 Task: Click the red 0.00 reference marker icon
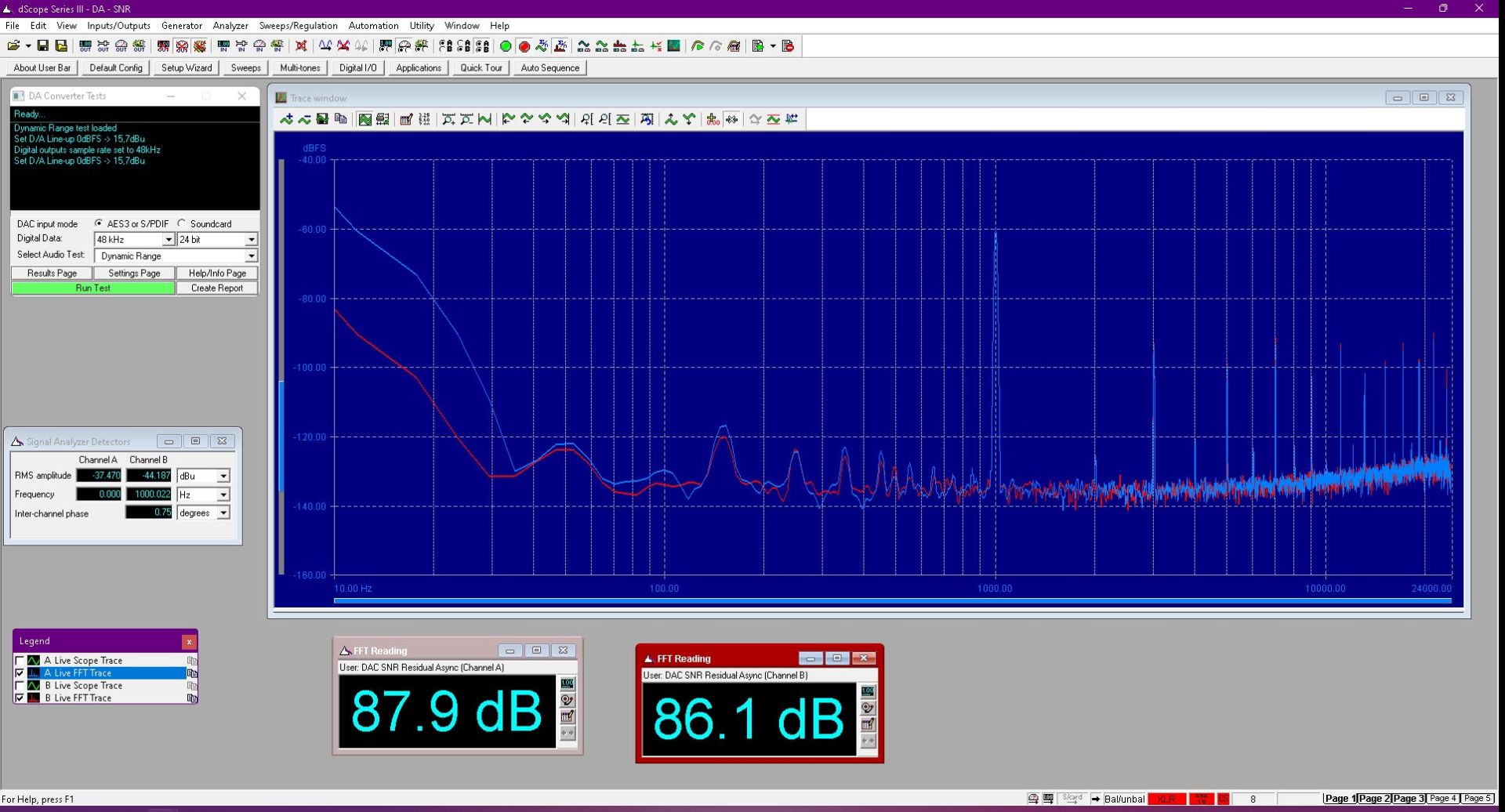[713, 119]
